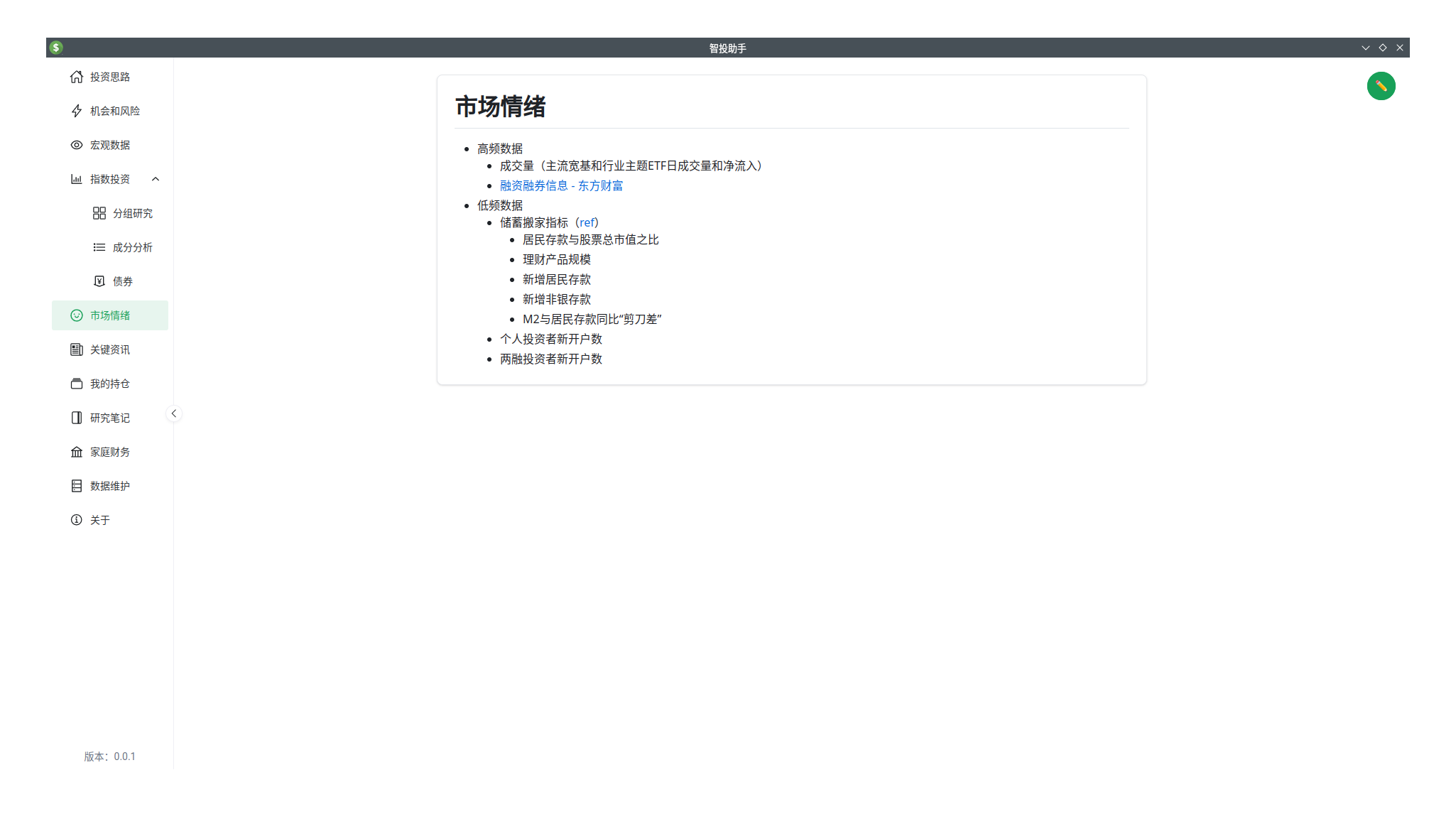Go to the 数据维护 menu item

(110, 486)
